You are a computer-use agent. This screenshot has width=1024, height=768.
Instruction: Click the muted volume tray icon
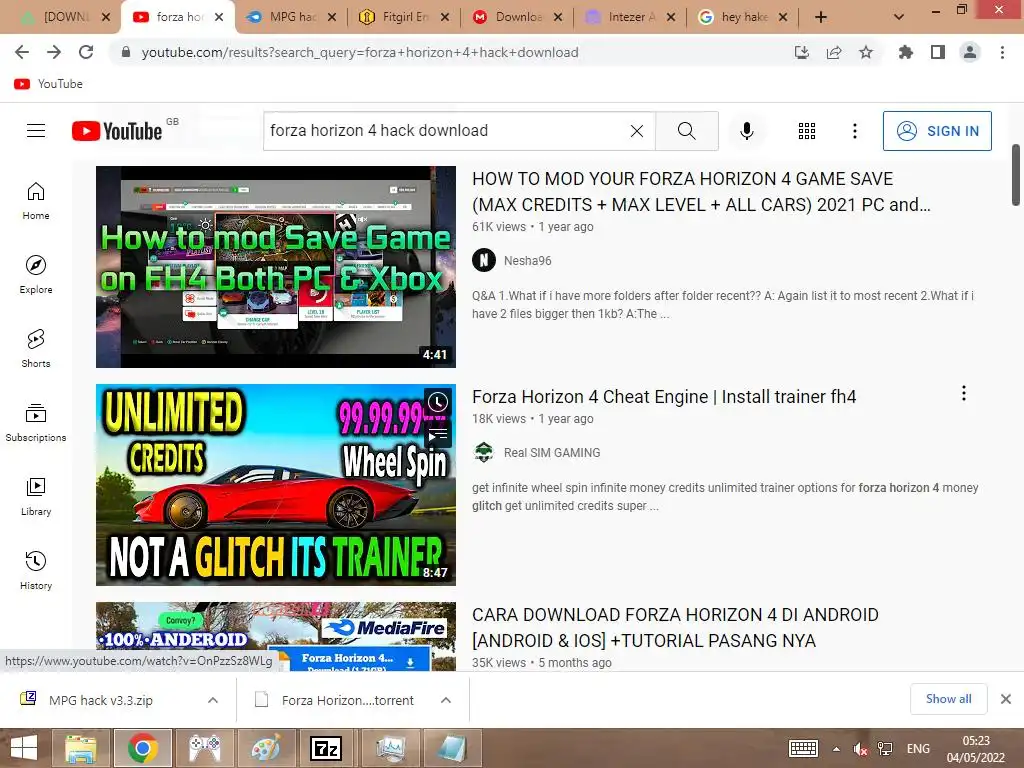(x=861, y=749)
